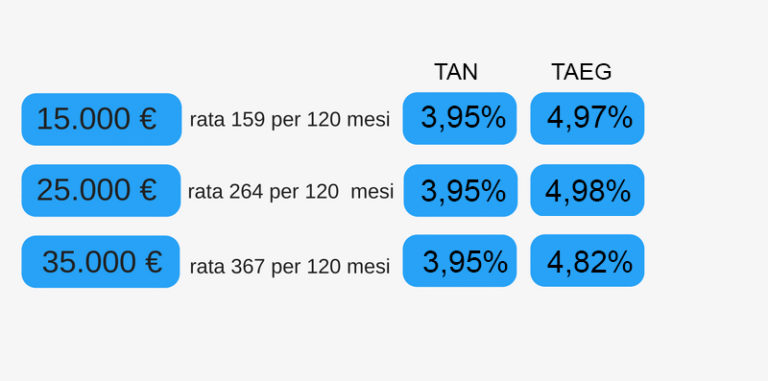Image resolution: width=768 pixels, height=381 pixels.
Task: Click the second row 3,95% TAN box
Action: [460, 190]
